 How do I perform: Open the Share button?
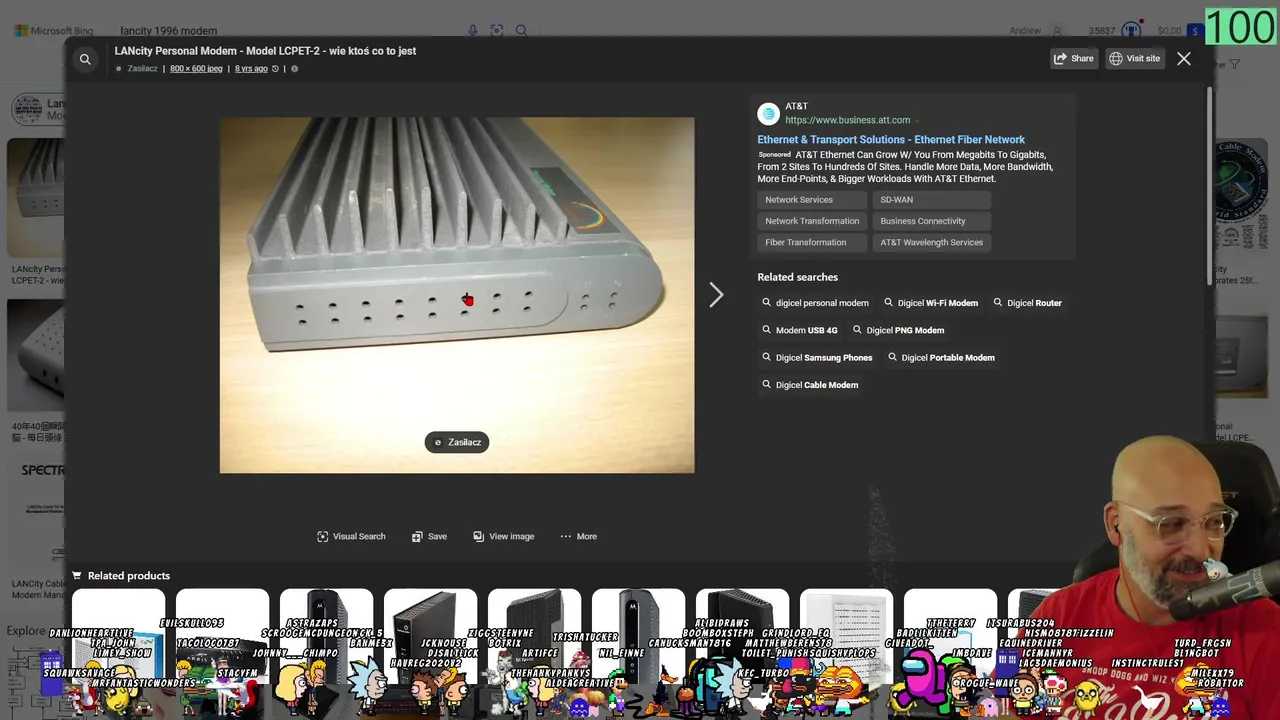tap(1073, 58)
